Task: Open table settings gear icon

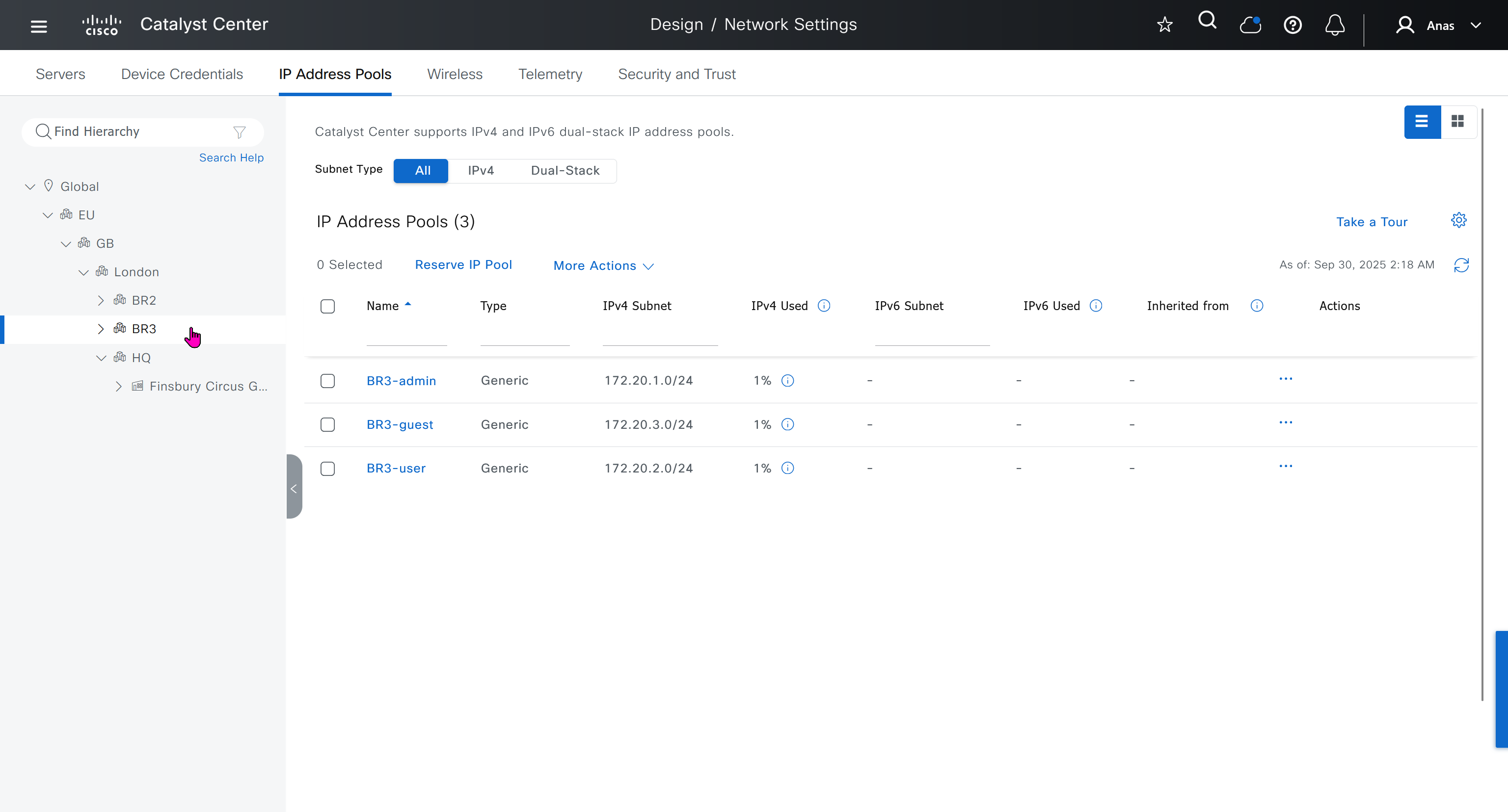Action: click(x=1458, y=221)
